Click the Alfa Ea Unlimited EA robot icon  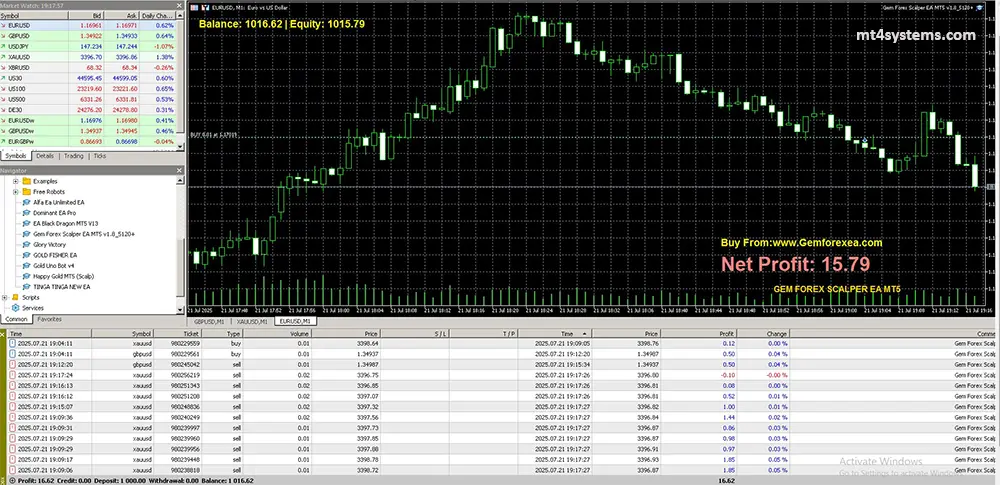click(x=26, y=202)
